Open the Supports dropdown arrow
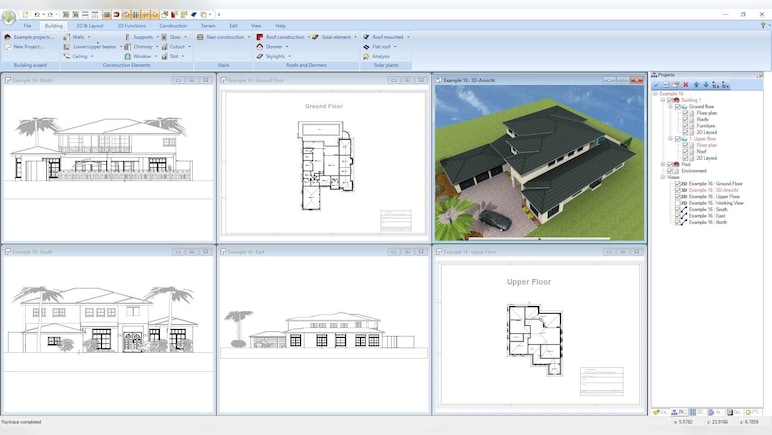Image resolution: width=772 pixels, height=435 pixels. (x=158, y=37)
